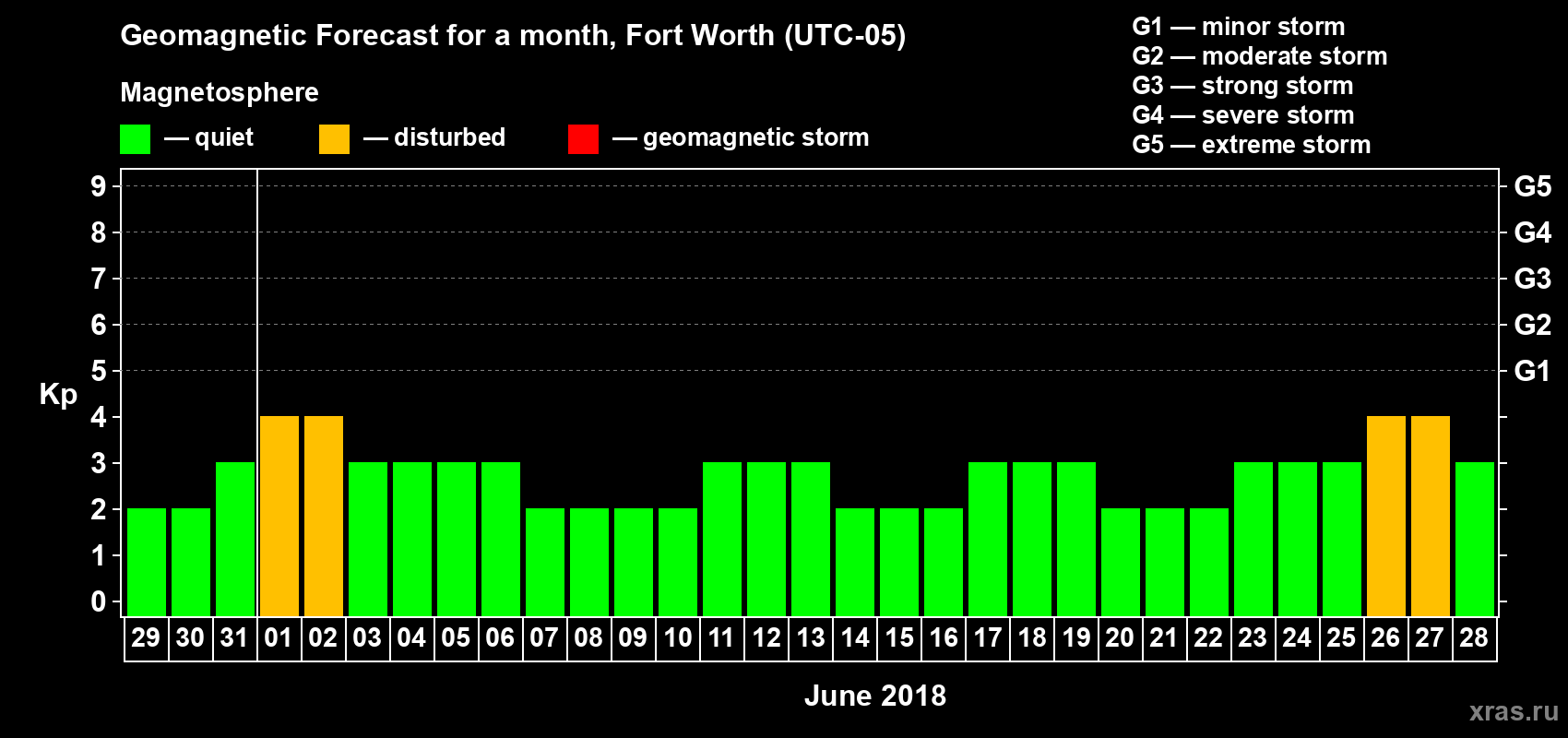
Task: Select the orange bar for June 02
Action: [x=324, y=516]
